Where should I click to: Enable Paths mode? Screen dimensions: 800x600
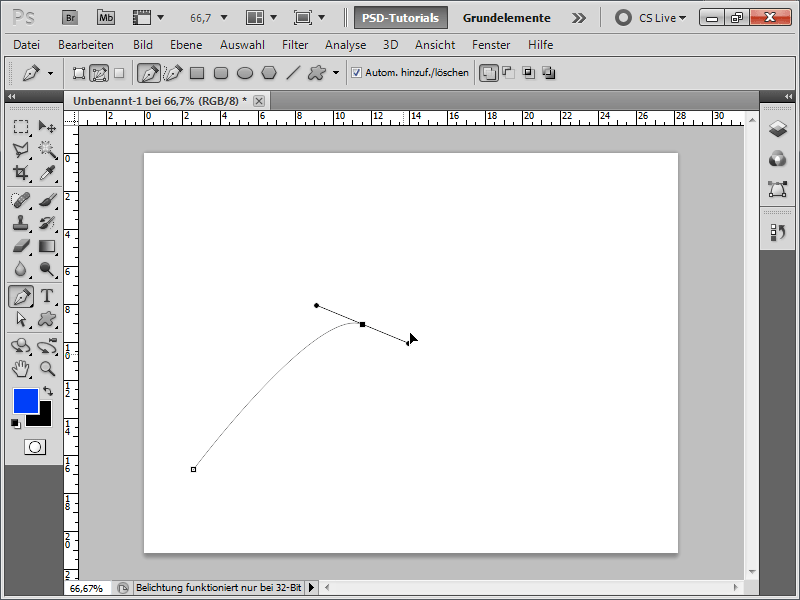point(99,73)
